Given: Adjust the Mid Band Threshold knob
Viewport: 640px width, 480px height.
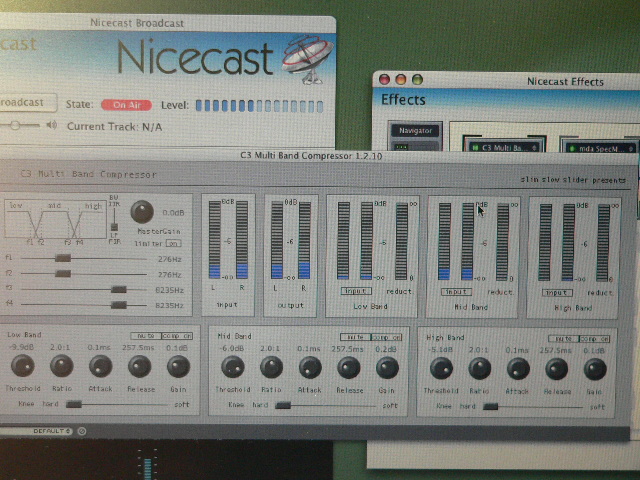Looking at the screenshot, I should point(233,367).
